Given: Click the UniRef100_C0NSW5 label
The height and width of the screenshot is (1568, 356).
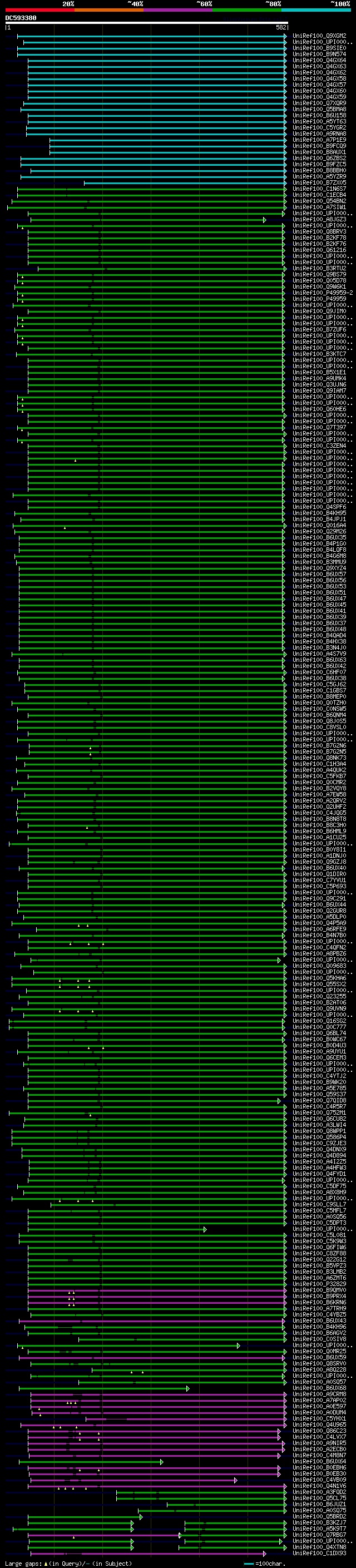Looking at the screenshot, I should [x=319, y=709].
